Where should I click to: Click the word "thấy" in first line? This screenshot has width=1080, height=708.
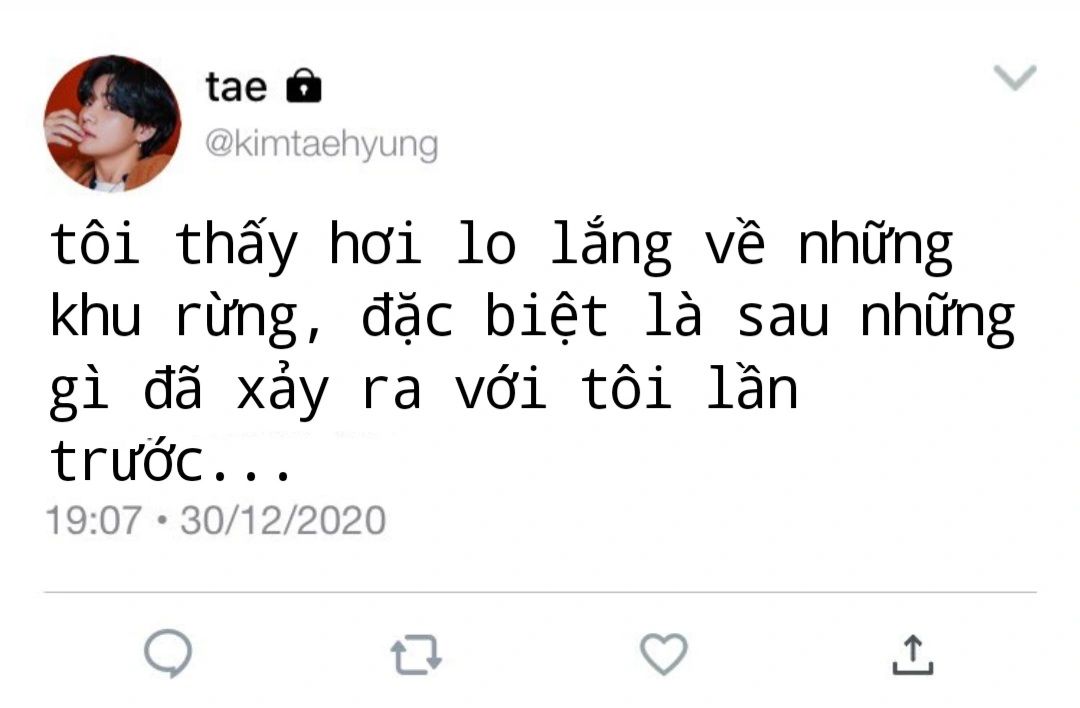[236, 244]
